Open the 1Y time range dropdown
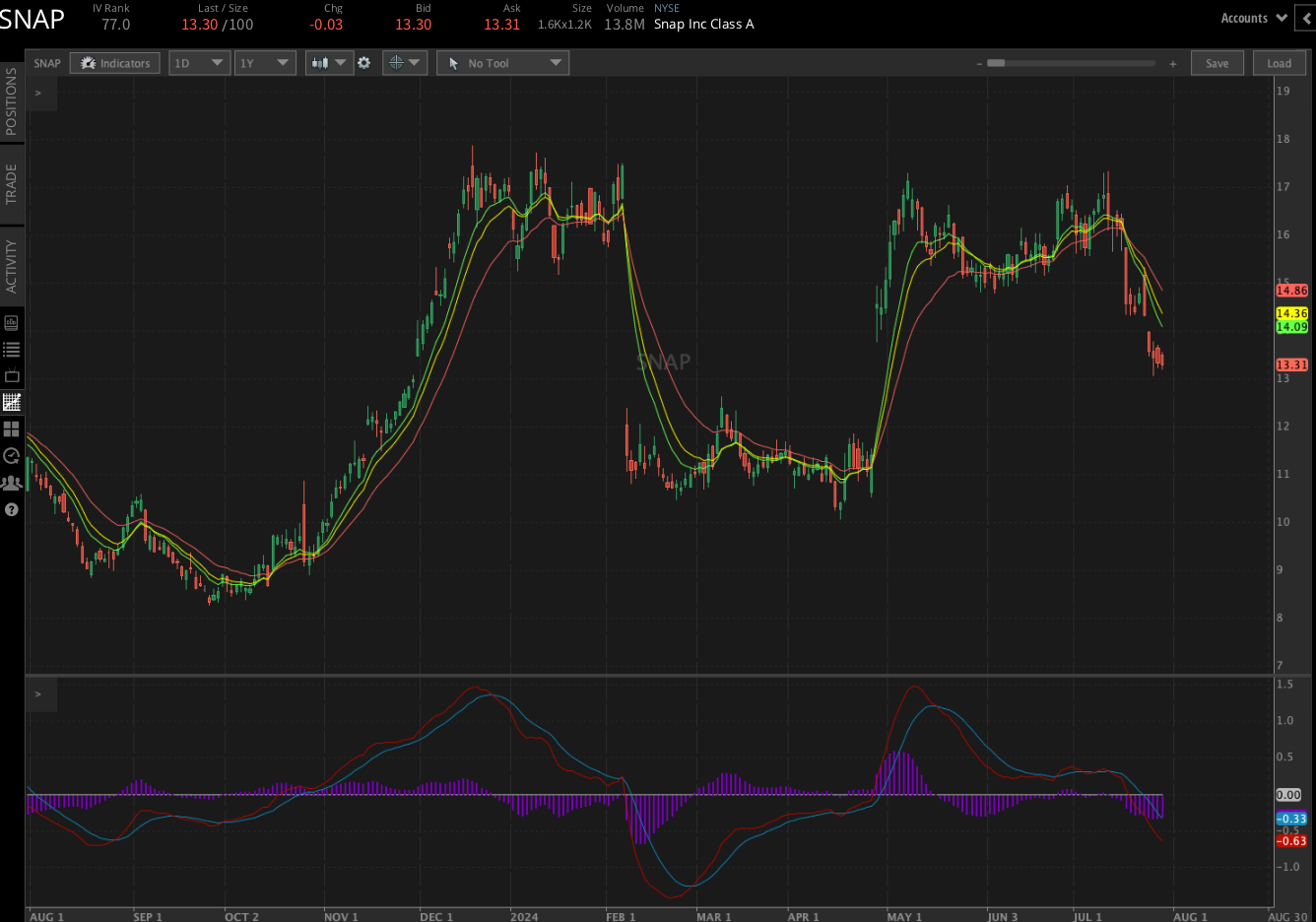 (x=265, y=63)
